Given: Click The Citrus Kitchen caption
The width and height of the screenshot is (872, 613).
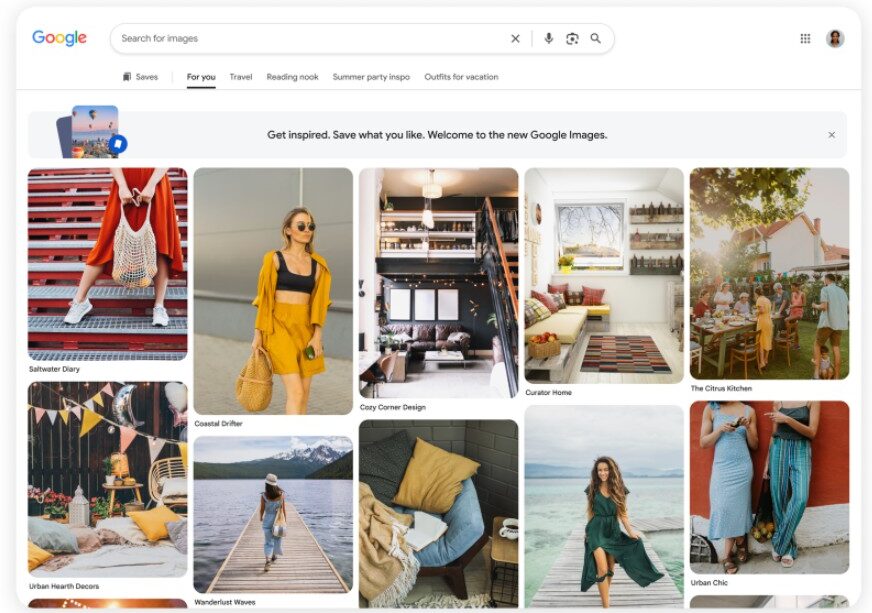Looking at the screenshot, I should click(x=721, y=388).
